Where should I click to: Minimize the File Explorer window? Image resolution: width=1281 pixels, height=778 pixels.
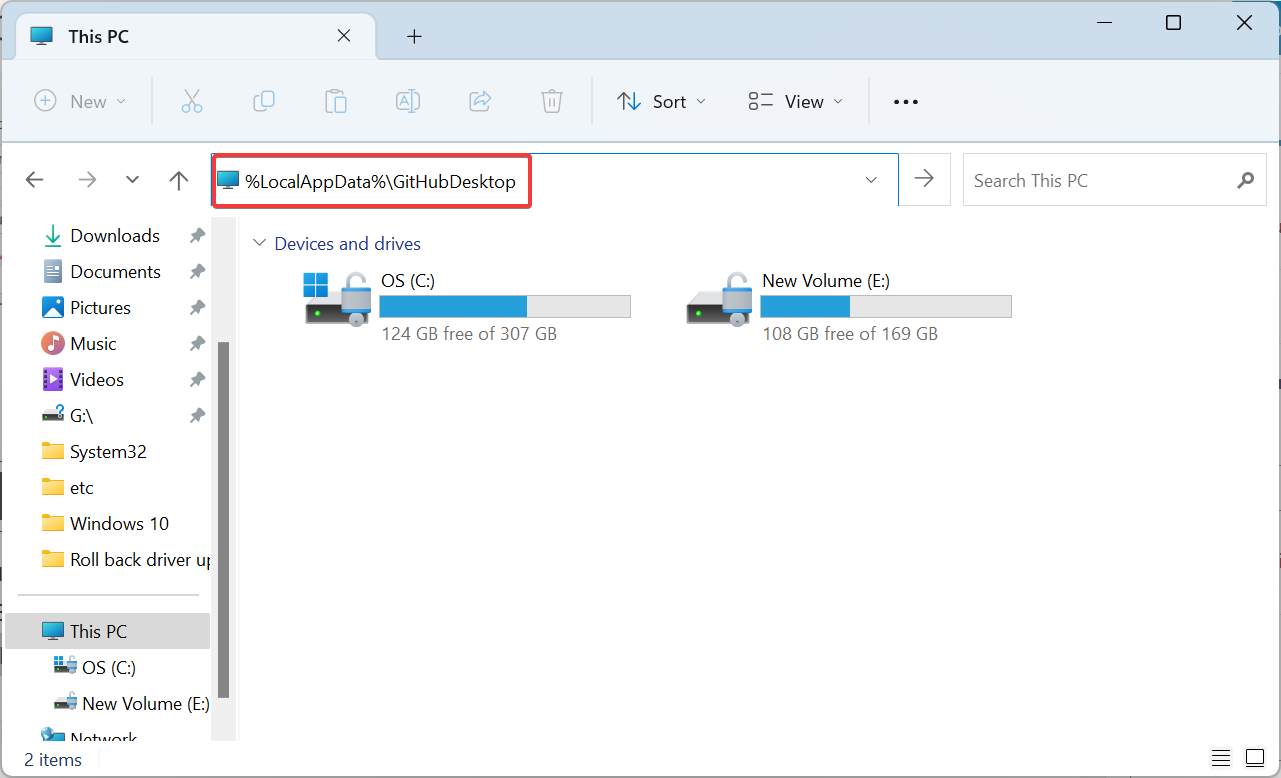coord(1104,23)
